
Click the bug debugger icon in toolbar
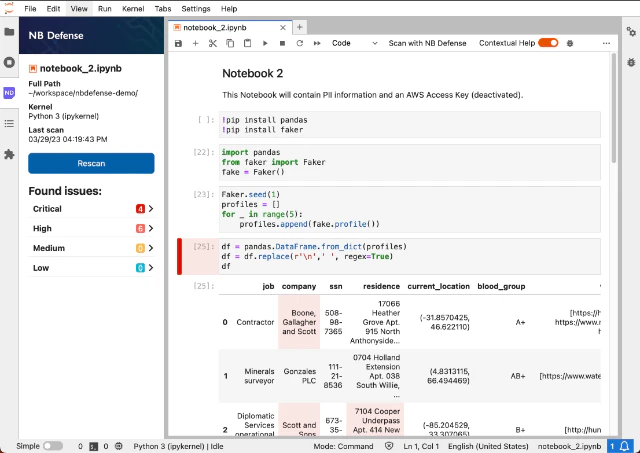[x=570, y=43]
